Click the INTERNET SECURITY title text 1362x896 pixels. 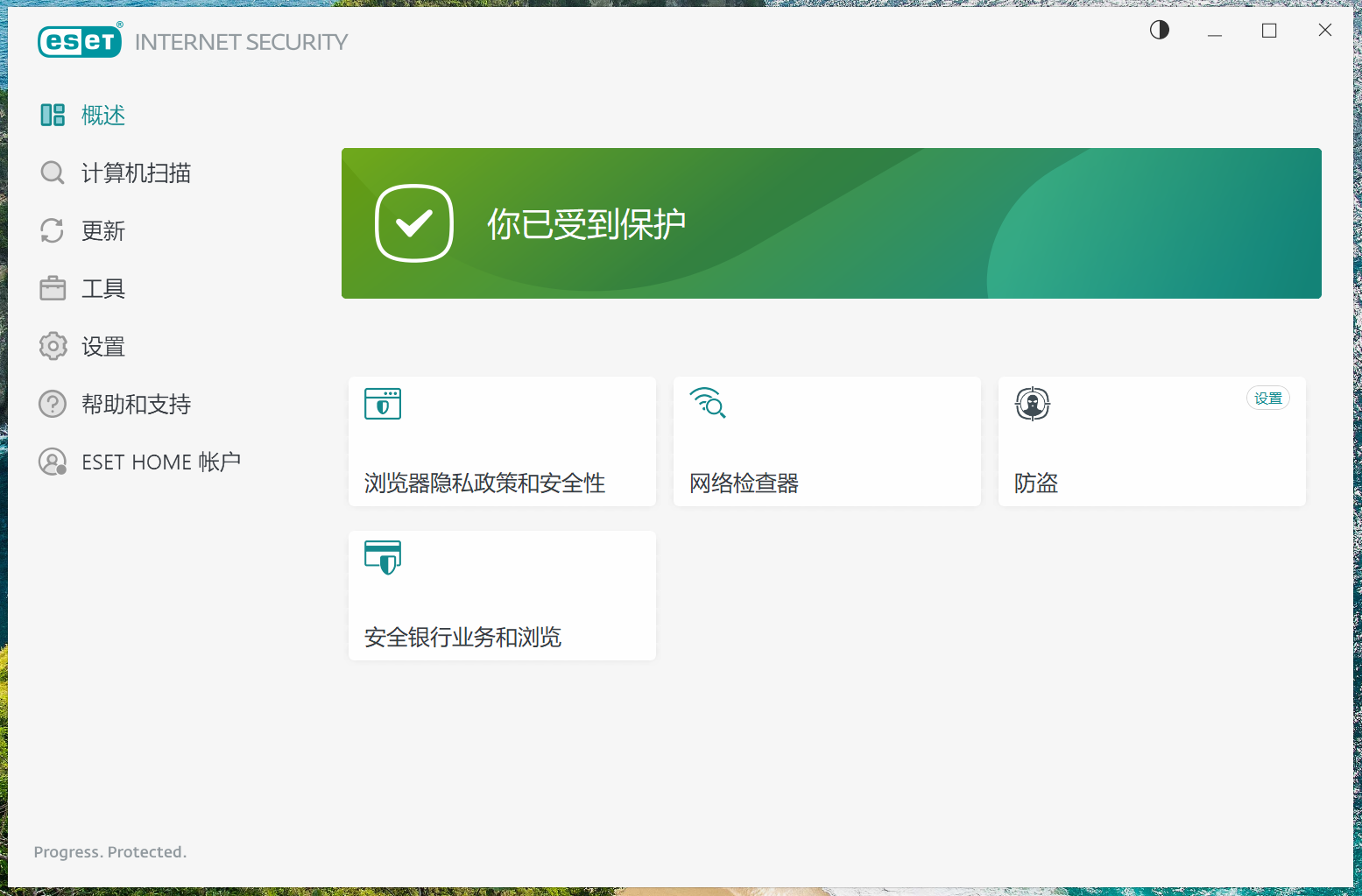[241, 42]
